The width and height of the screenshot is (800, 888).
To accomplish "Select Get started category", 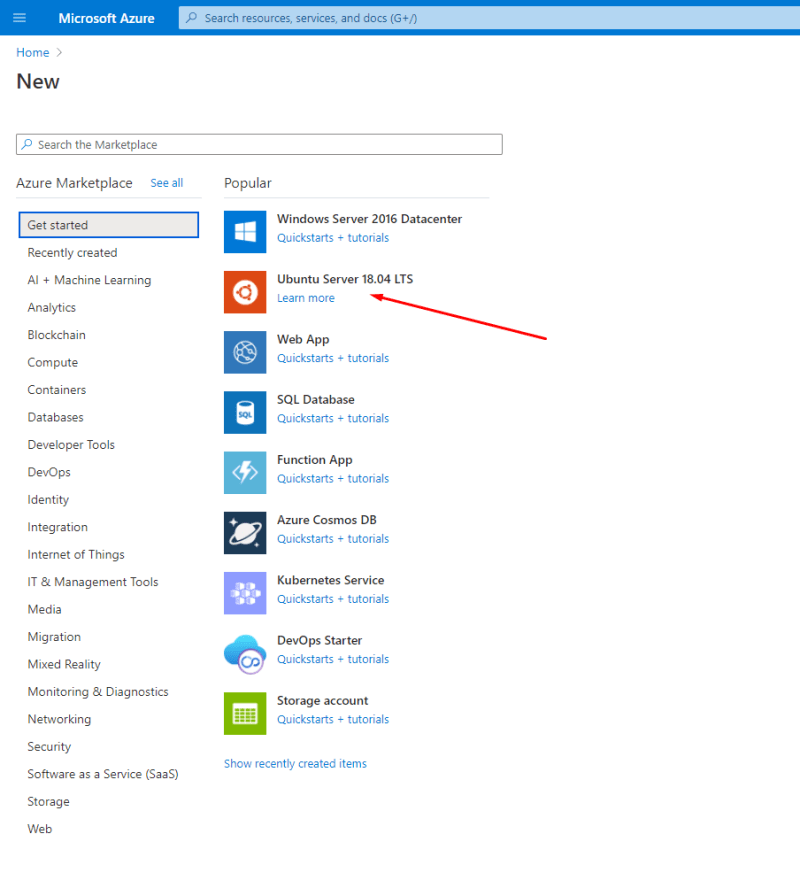I will 109,225.
